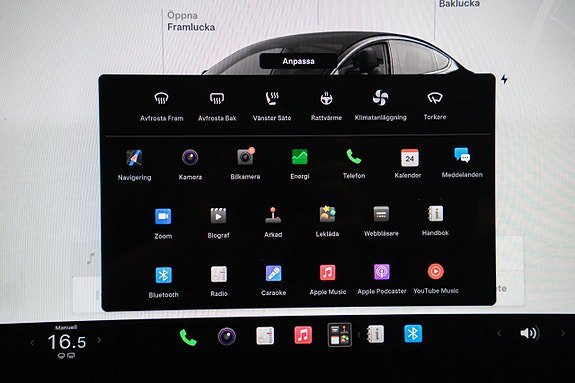Image resolution: width=575 pixels, height=383 pixels.
Task: Decrease temperature with left arrow
Action: point(32,343)
